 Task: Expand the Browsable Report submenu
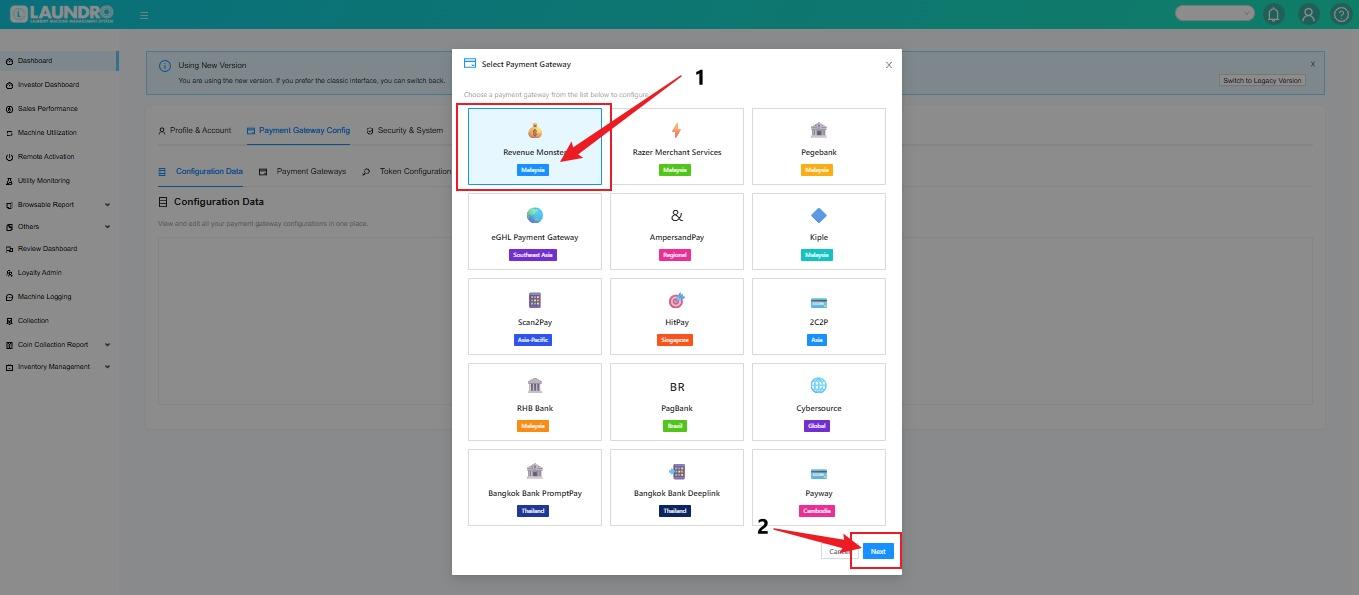pyautogui.click(x=59, y=205)
